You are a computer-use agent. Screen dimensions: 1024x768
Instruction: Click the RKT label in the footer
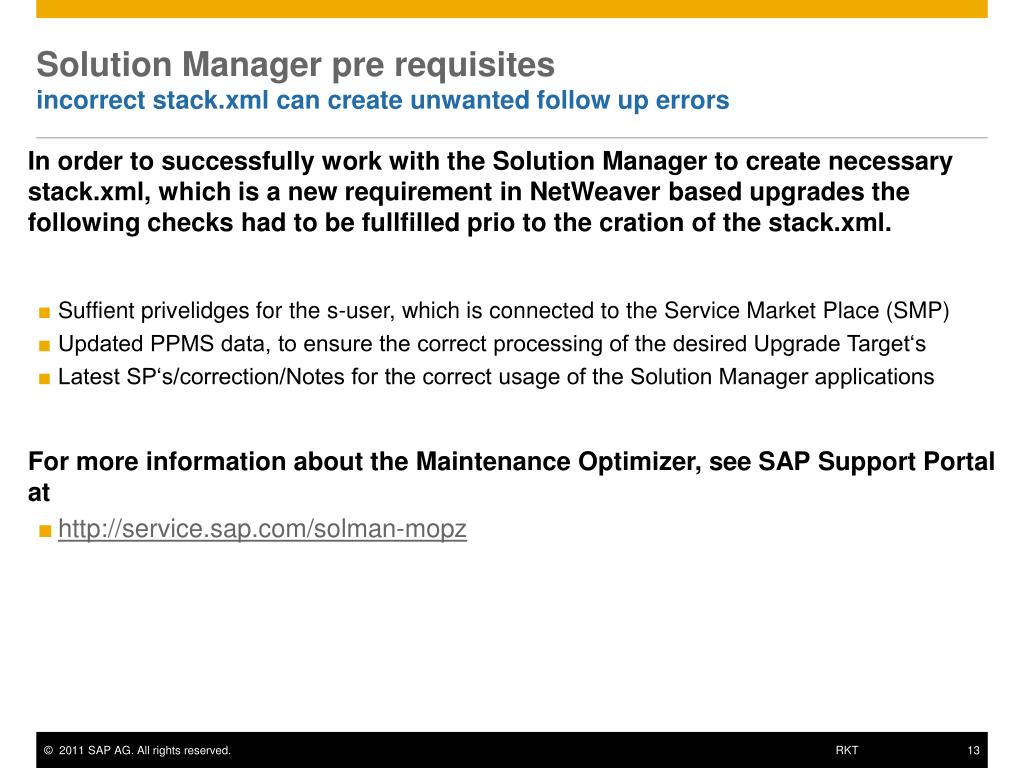pyautogui.click(x=846, y=750)
